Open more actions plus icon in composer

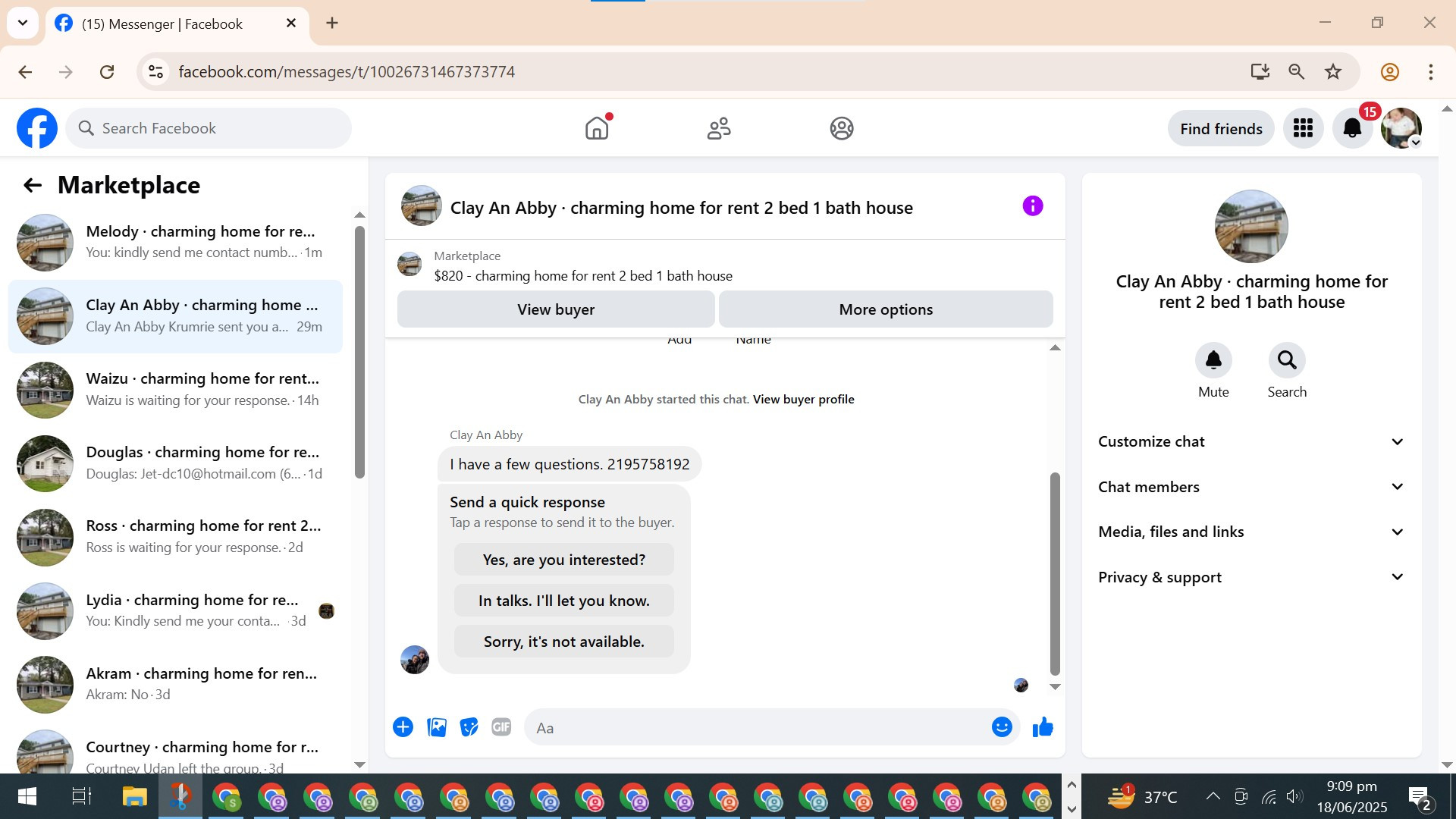[x=403, y=727]
